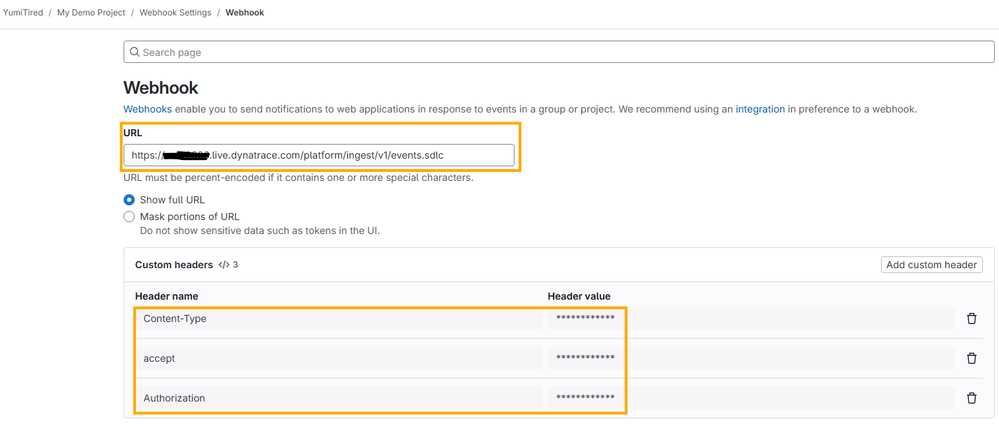Click the current Webhook breadcrumb item
The height and width of the screenshot is (424, 999).
(x=245, y=13)
